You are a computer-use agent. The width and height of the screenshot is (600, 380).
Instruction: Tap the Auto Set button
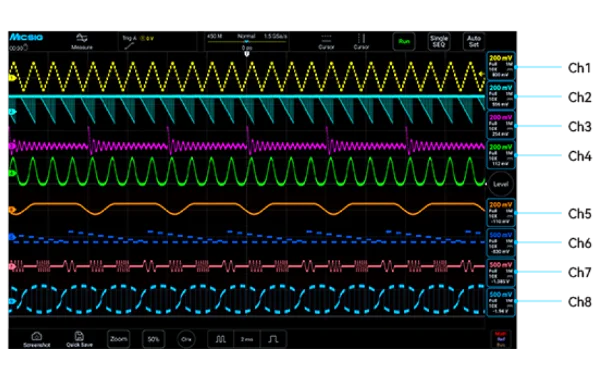pos(473,41)
